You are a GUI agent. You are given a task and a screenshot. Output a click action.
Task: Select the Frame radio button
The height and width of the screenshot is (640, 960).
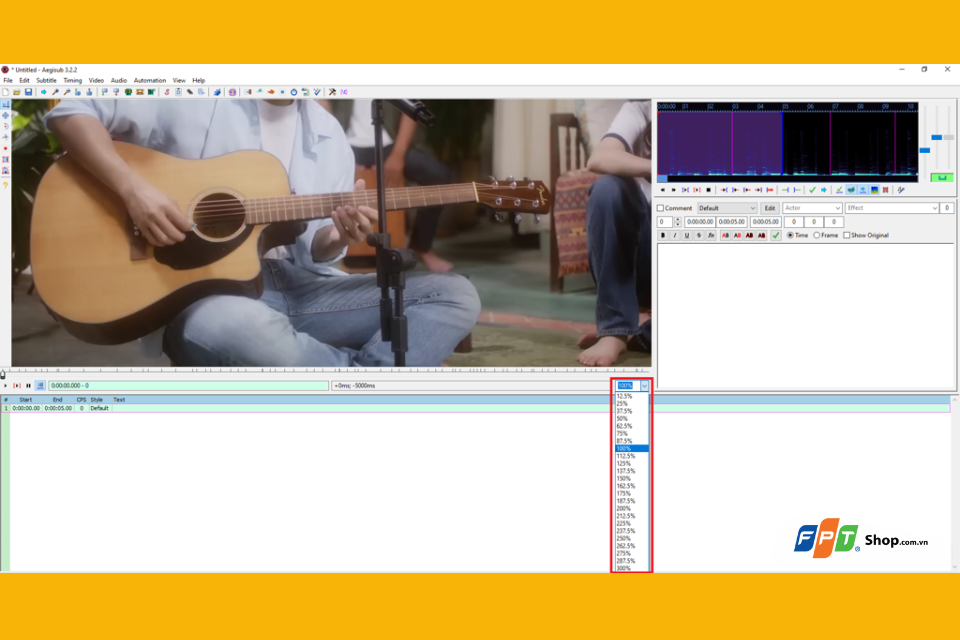[817, 235]
